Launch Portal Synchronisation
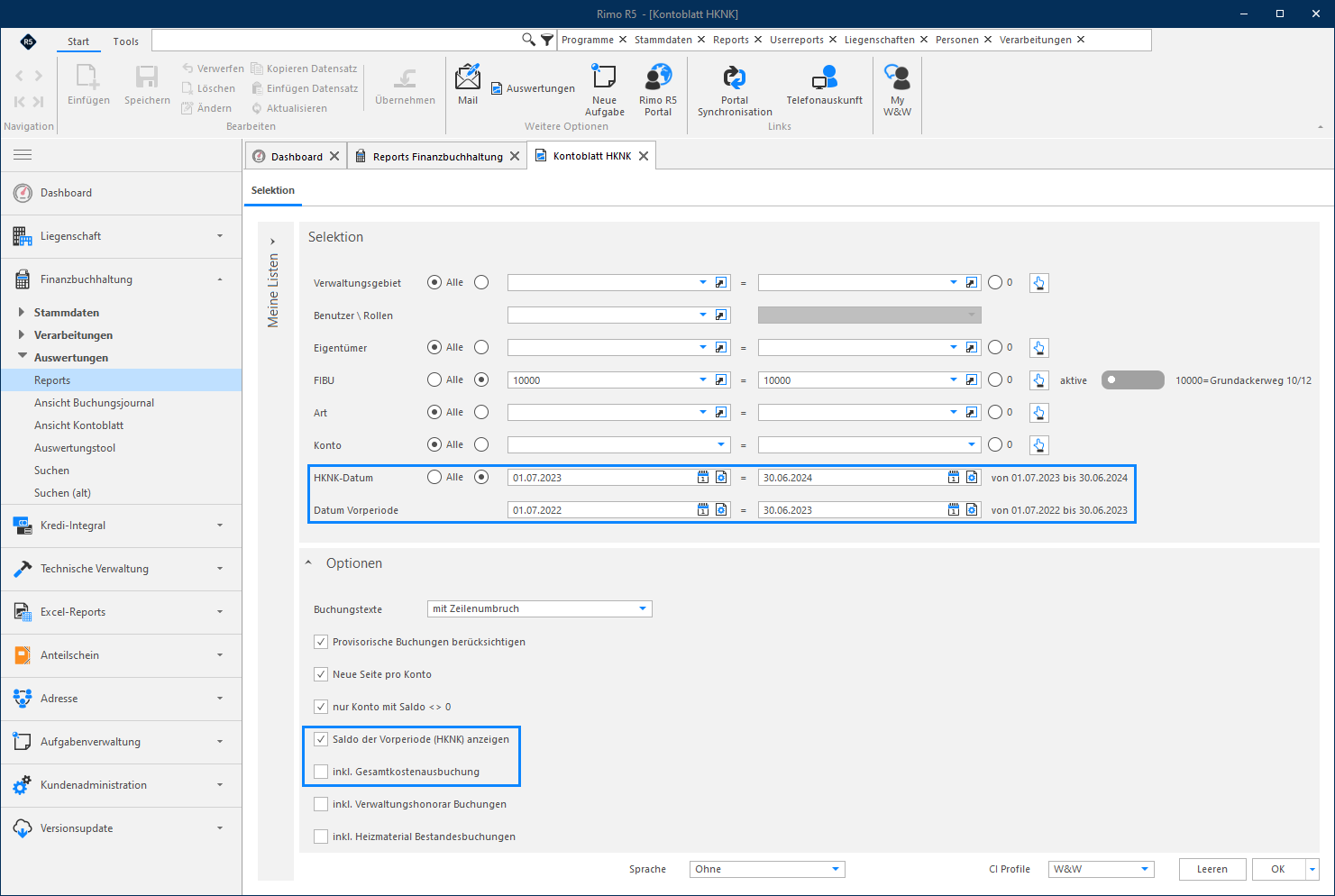Screen dimensions: 1335x896 coord(735,89)
